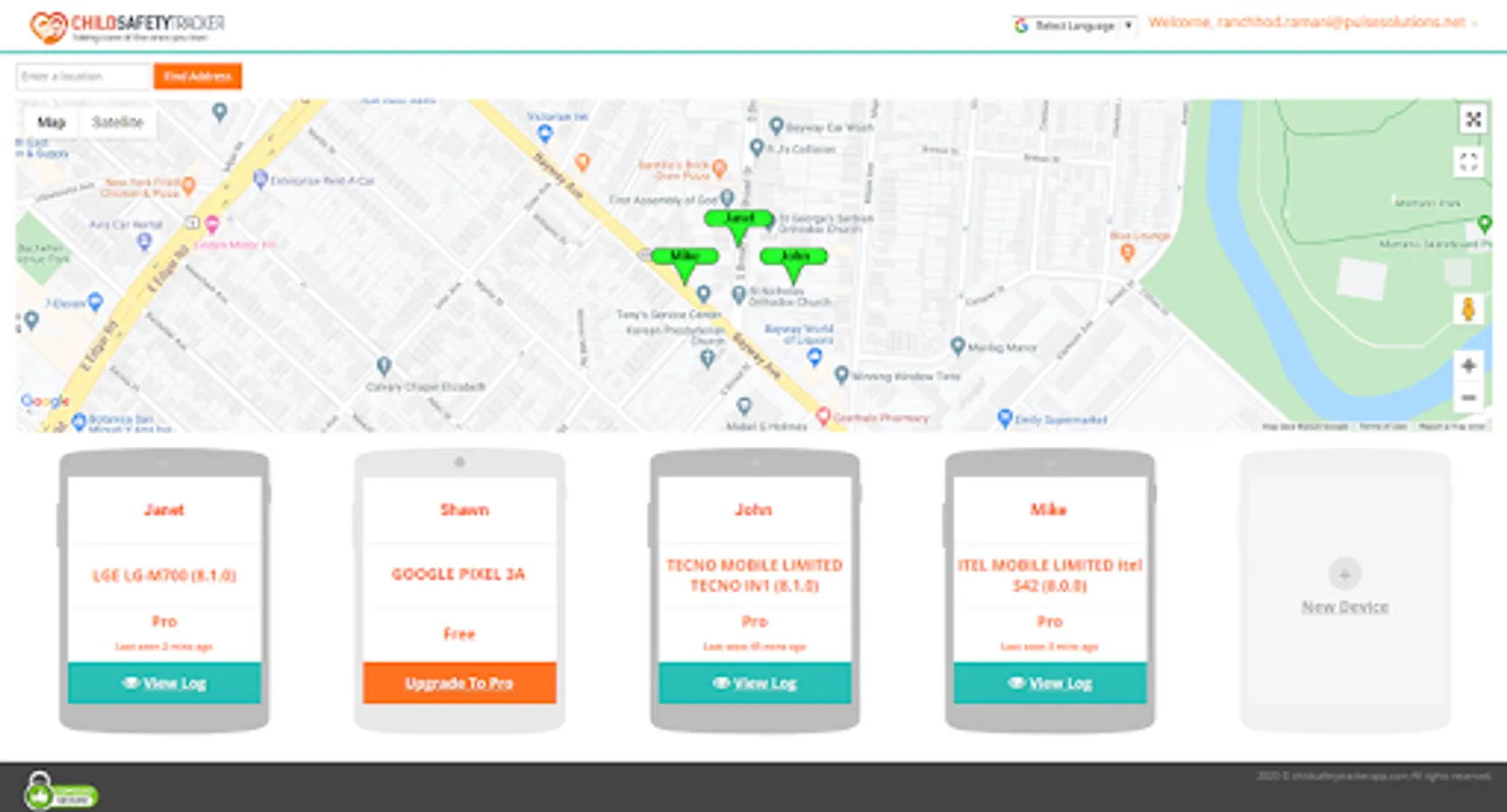Click the Find Address button
The height and width of the screenshot is (812, 1507).
[198, 77]
